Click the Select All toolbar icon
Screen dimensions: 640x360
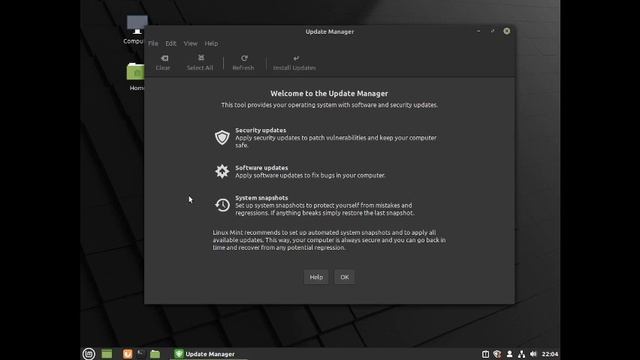pyautogui.click(x=201, y=58)
